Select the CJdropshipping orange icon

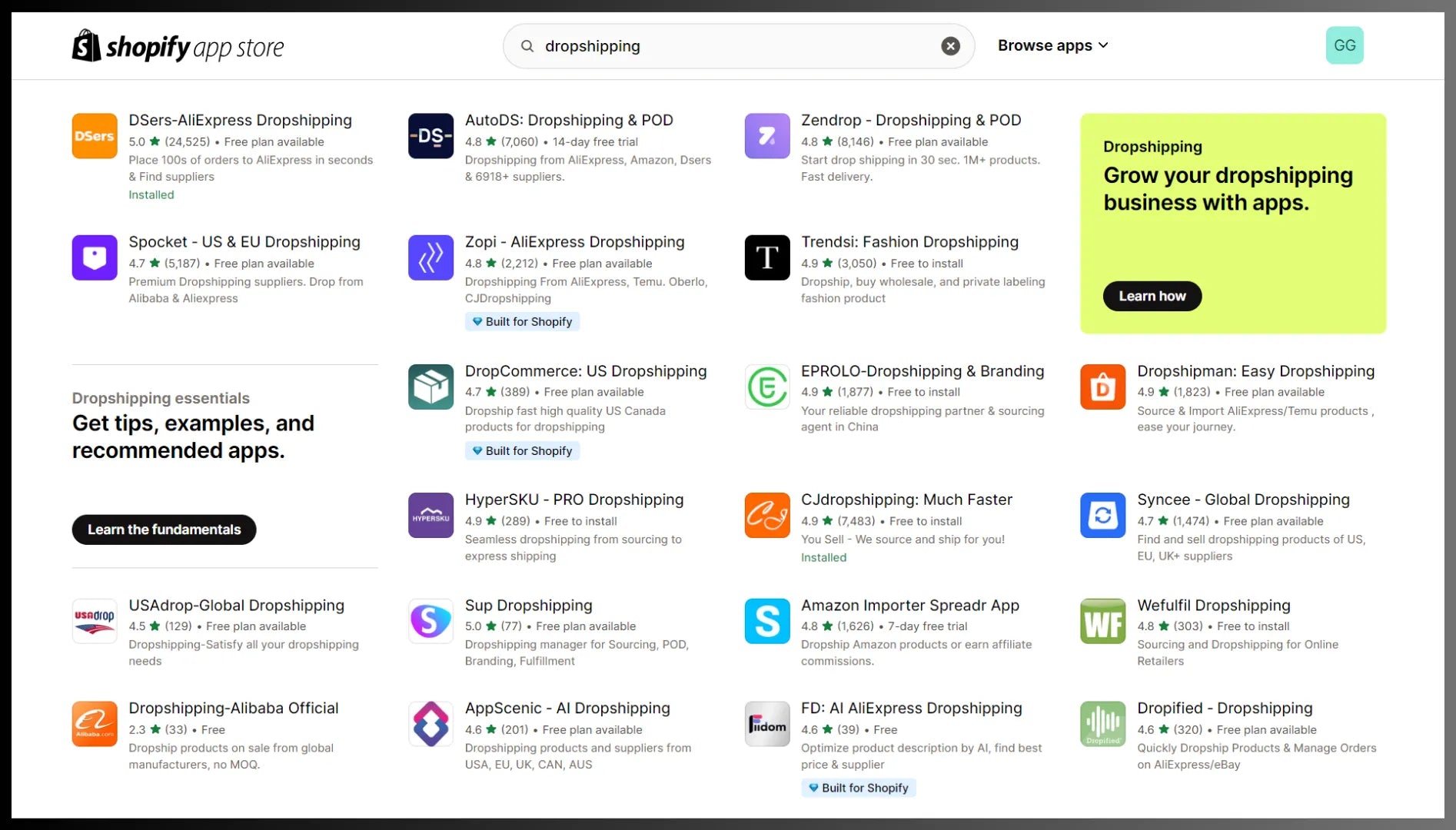click(766, 515)
